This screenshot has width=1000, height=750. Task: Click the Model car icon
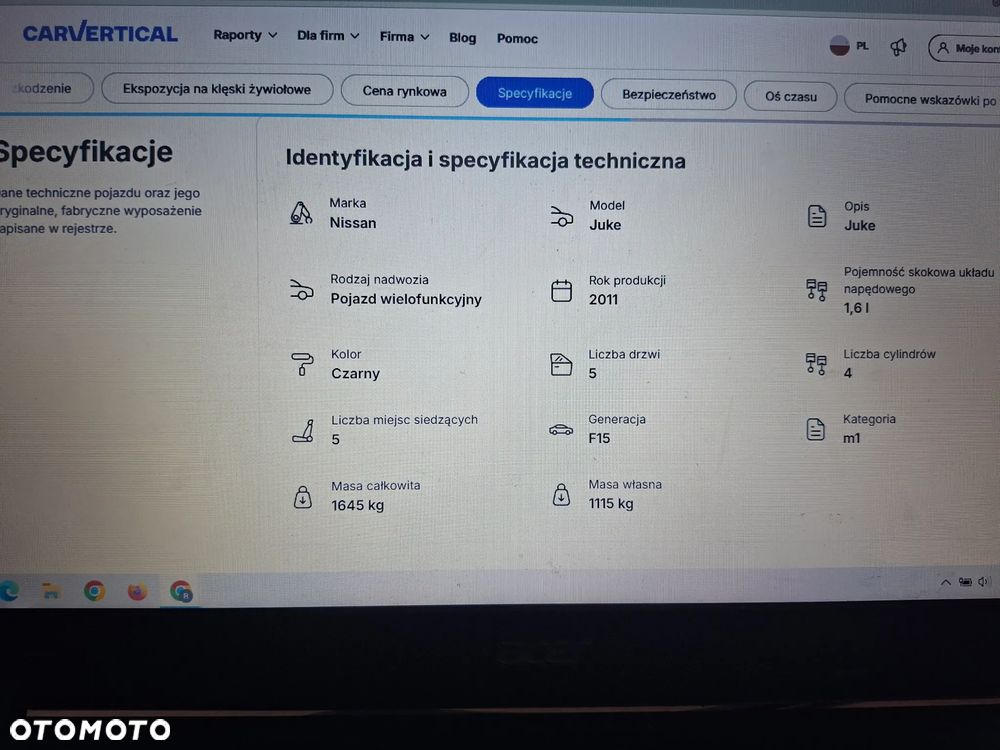(x=561, y=216)
